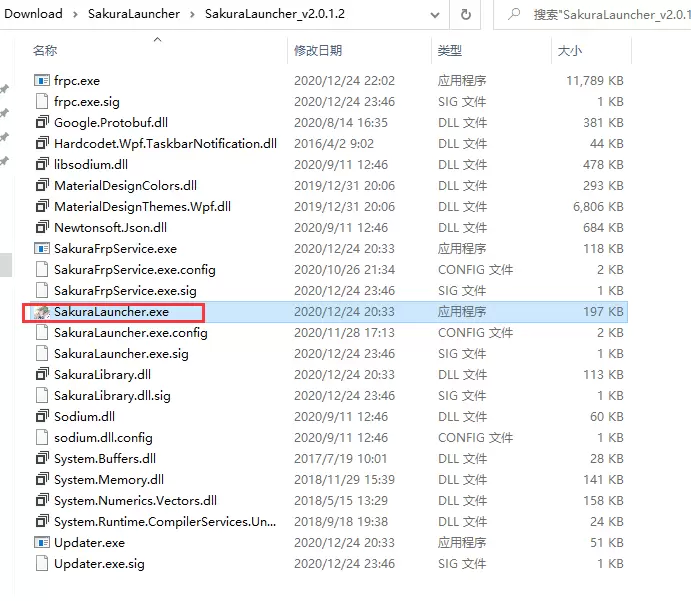Click the 197 KB size value
The width and height of the screenshot is (691, 601).
pos(604,312)
